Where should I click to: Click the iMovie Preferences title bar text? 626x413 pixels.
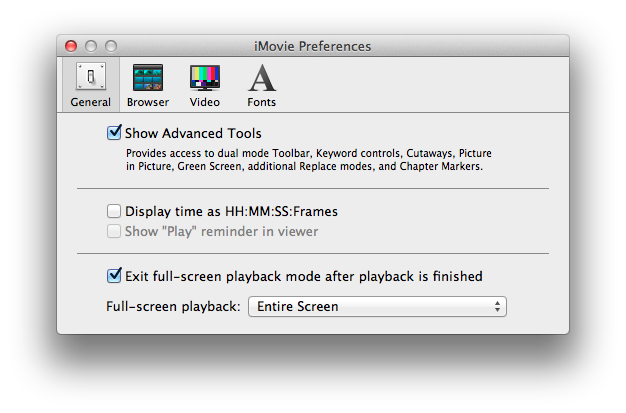pos(313,46)
